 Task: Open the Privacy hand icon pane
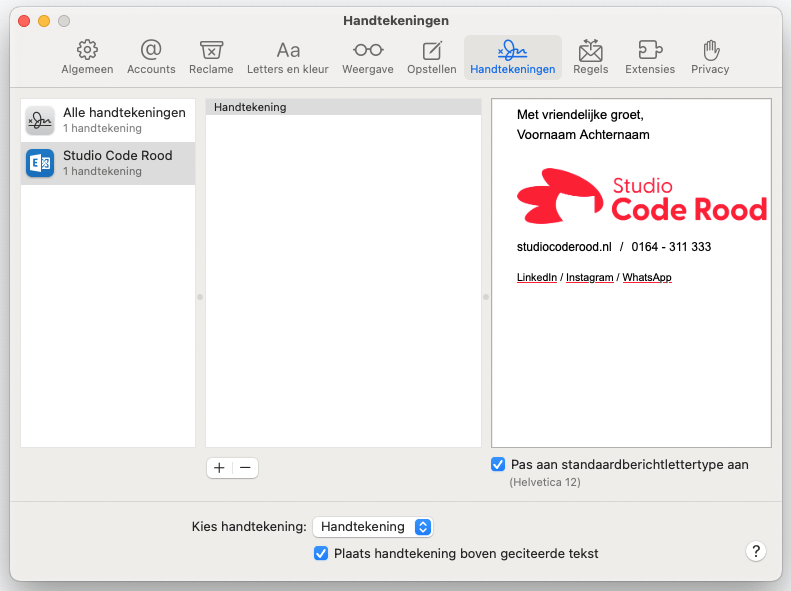tap(710, 57)
